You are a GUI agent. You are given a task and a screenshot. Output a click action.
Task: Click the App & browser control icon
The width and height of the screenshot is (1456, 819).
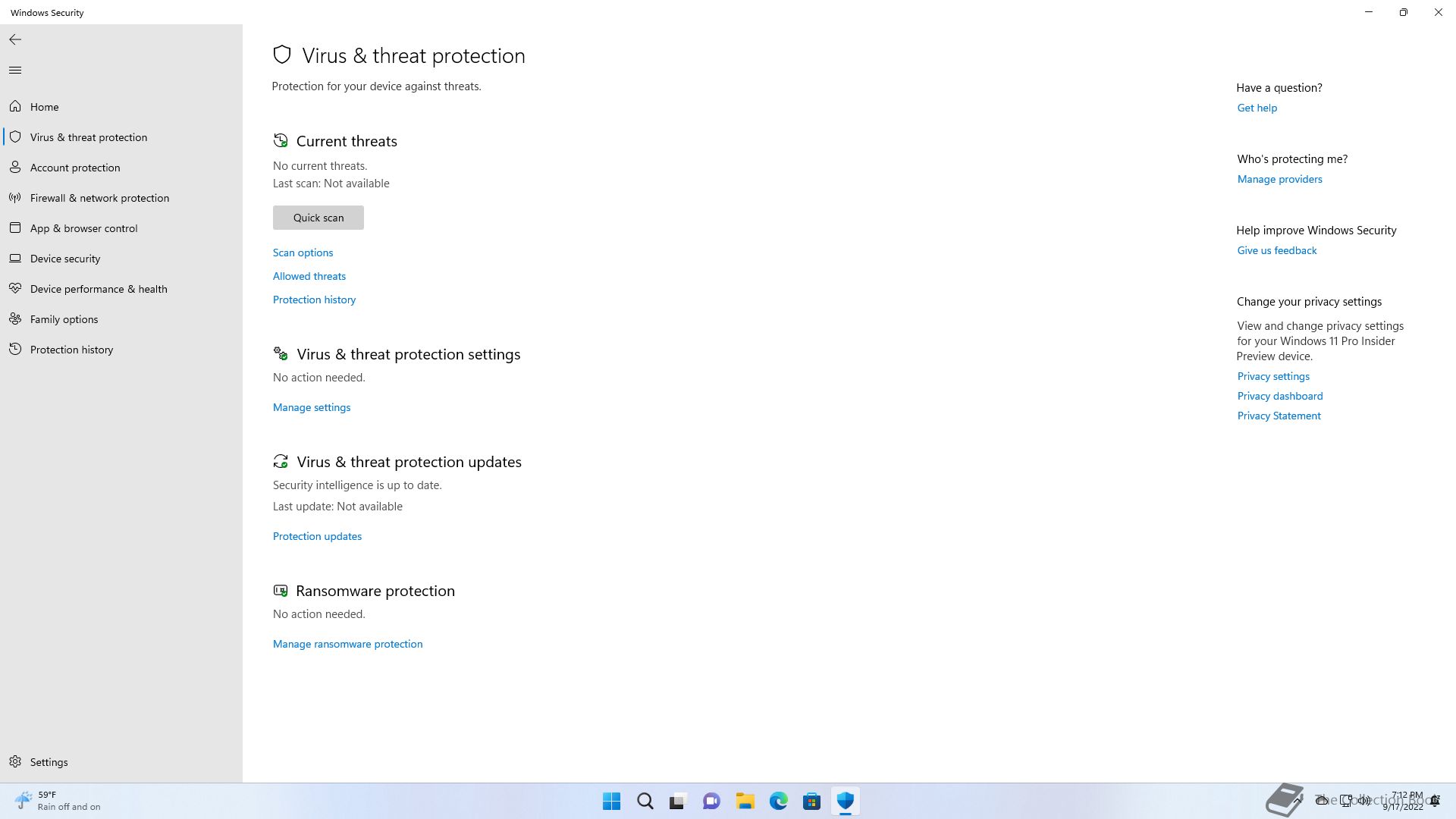[x=15, y=227]
